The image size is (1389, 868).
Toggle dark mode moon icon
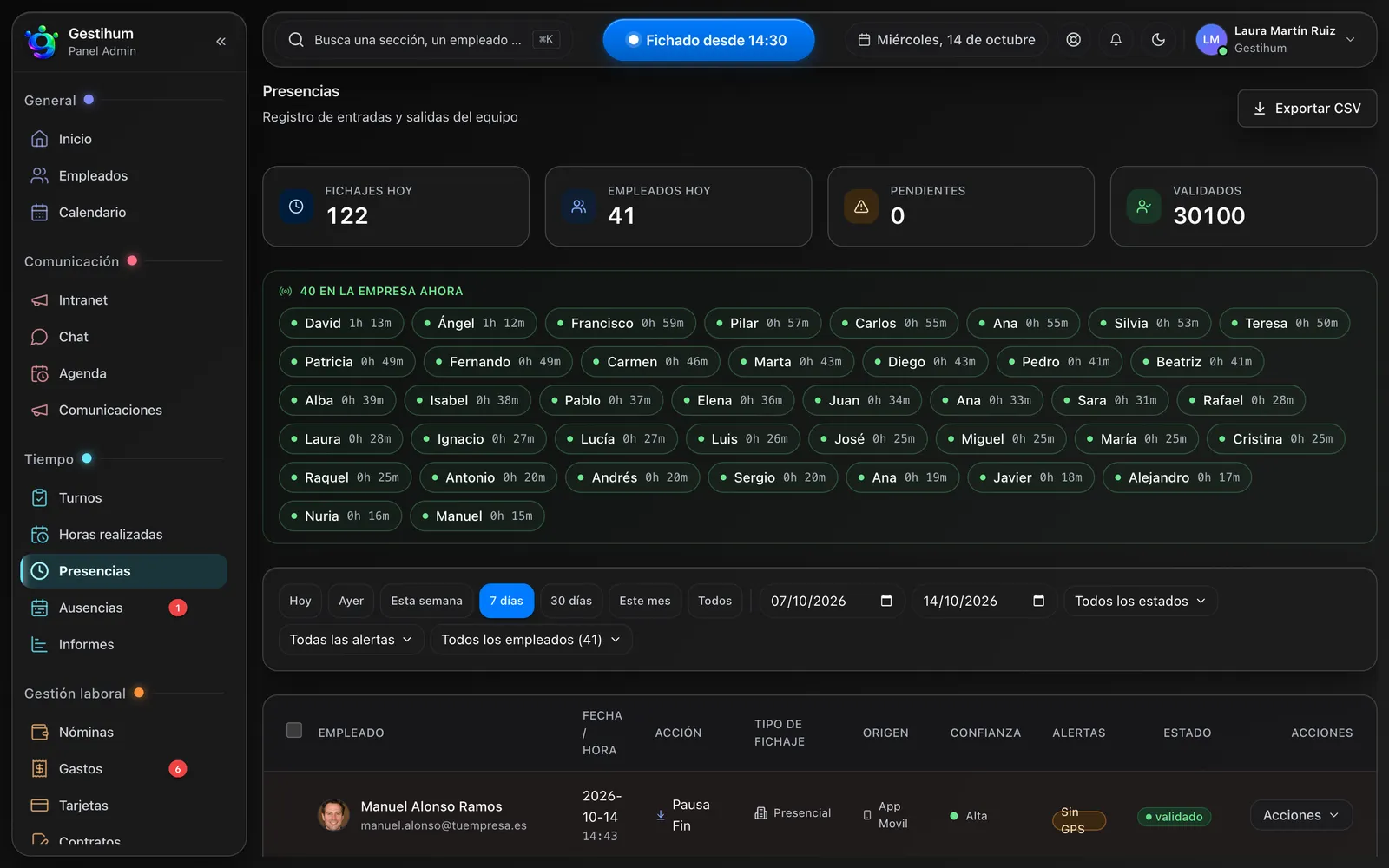(1158, 40)
